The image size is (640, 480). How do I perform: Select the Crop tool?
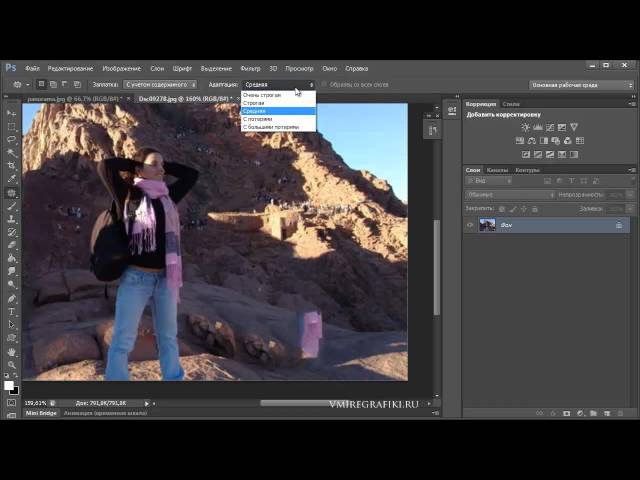11,166
